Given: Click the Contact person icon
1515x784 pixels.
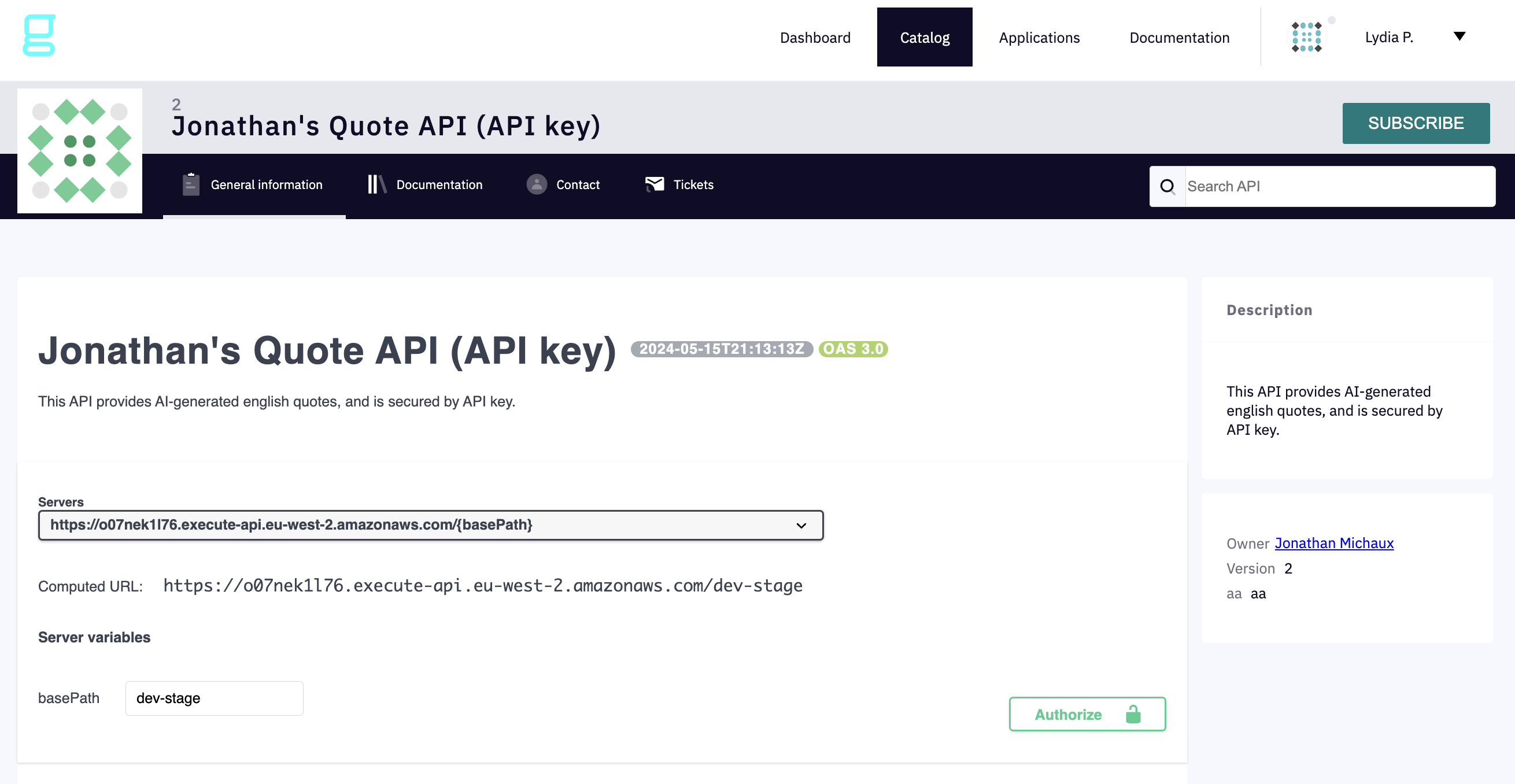Looking at the screenshot, I should (537, 184).
